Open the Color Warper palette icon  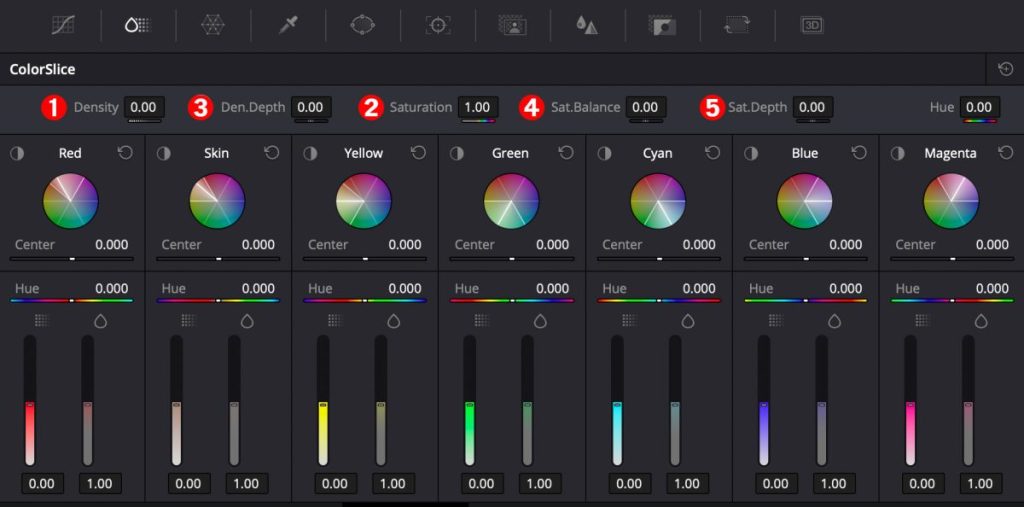click(x=213, y=25)
